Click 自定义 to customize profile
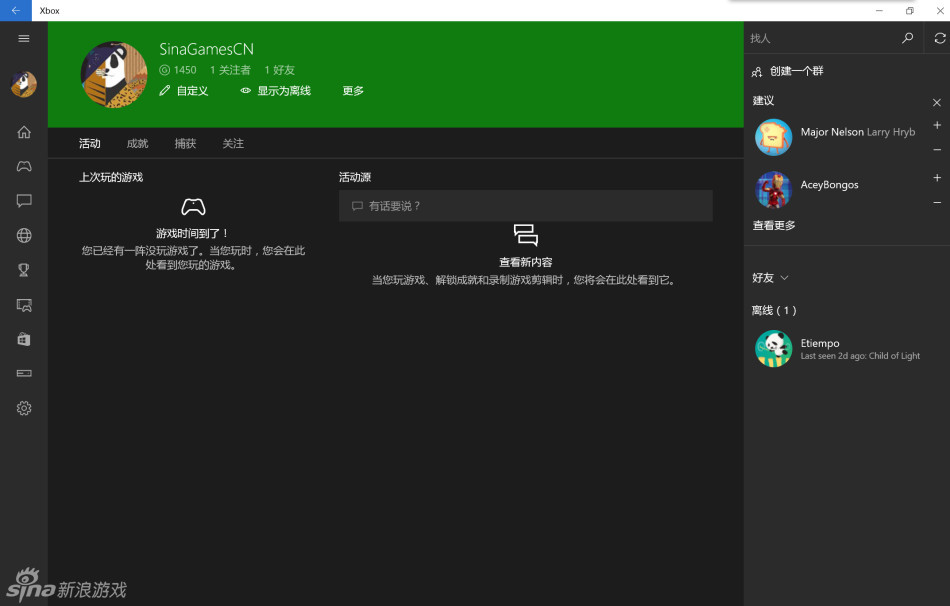 (184, 91)
